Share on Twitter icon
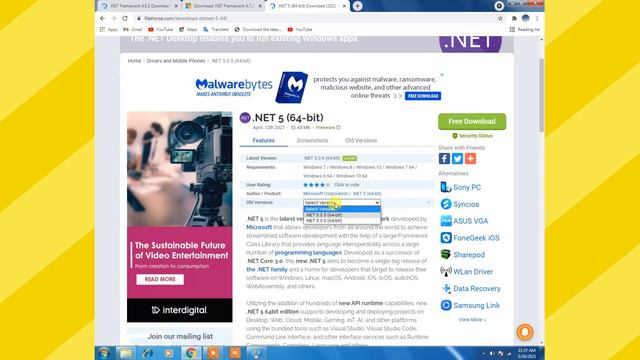Viewport: 640px width, 360px height. click(x=457, y=158)
